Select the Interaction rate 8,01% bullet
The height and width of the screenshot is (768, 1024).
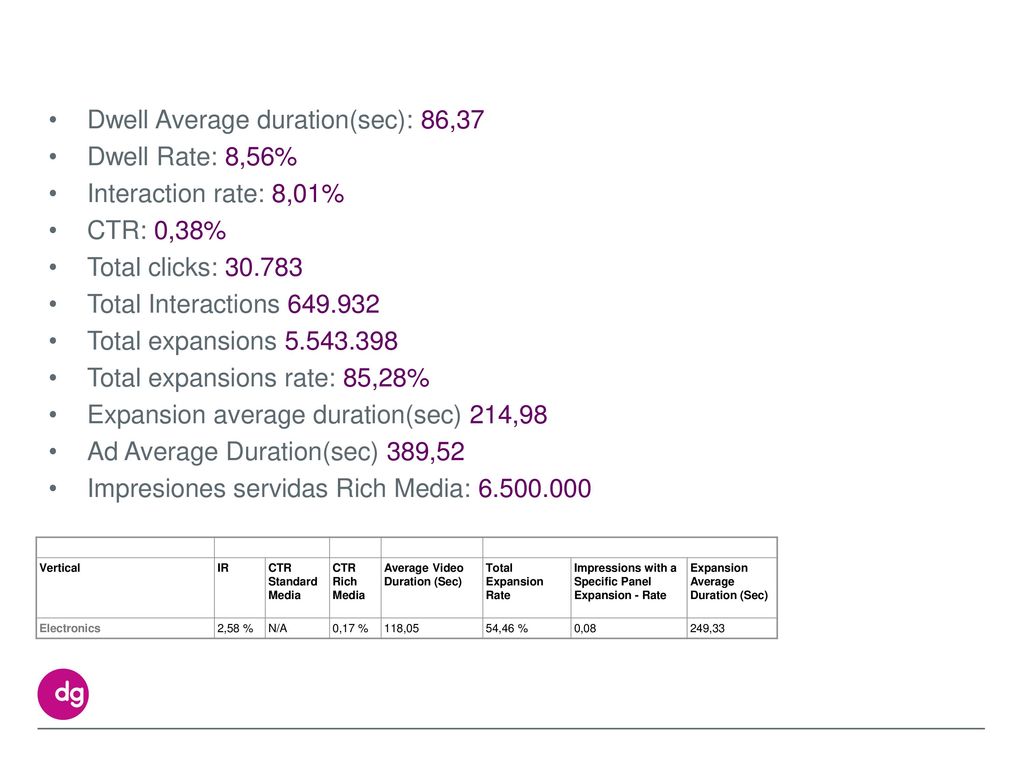[x=216, y=194]
